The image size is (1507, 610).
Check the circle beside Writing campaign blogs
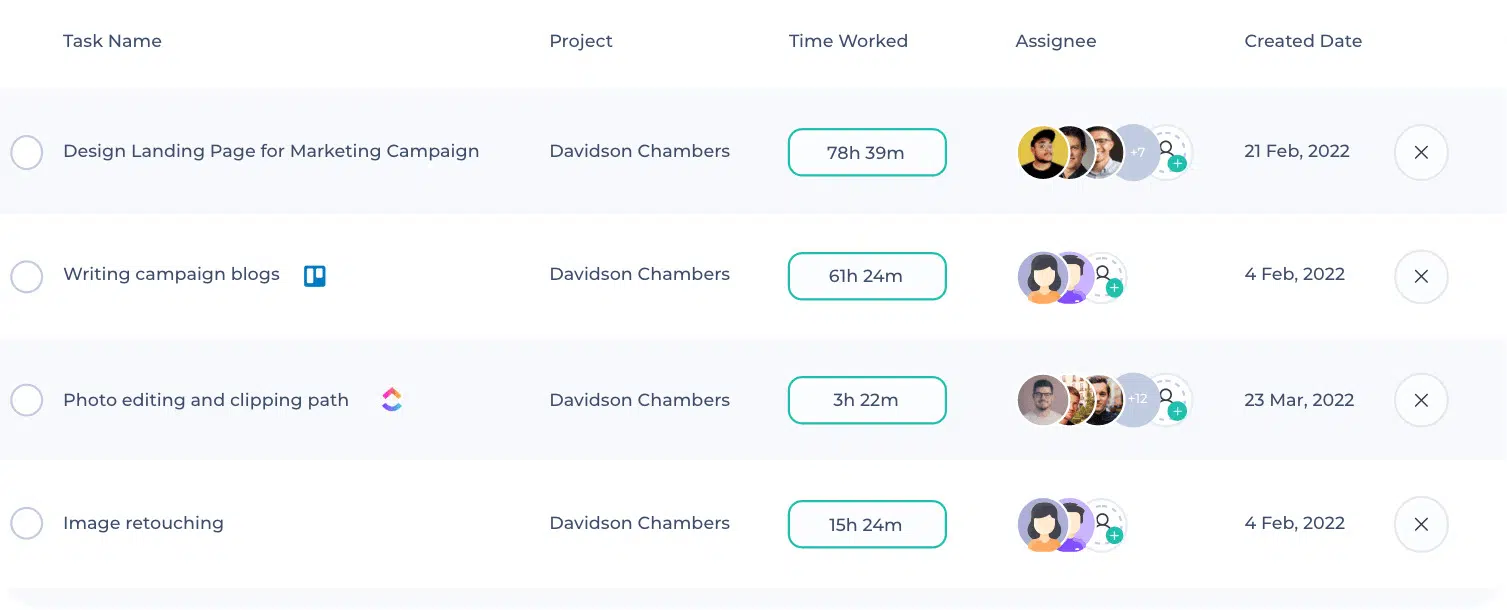point(27,276)
